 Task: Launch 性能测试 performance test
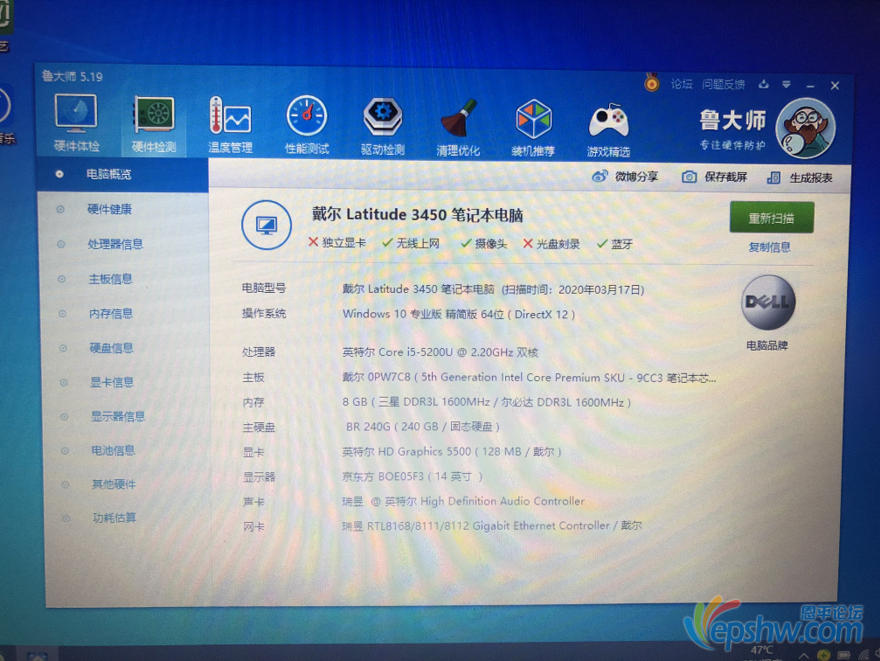[306, 125]
